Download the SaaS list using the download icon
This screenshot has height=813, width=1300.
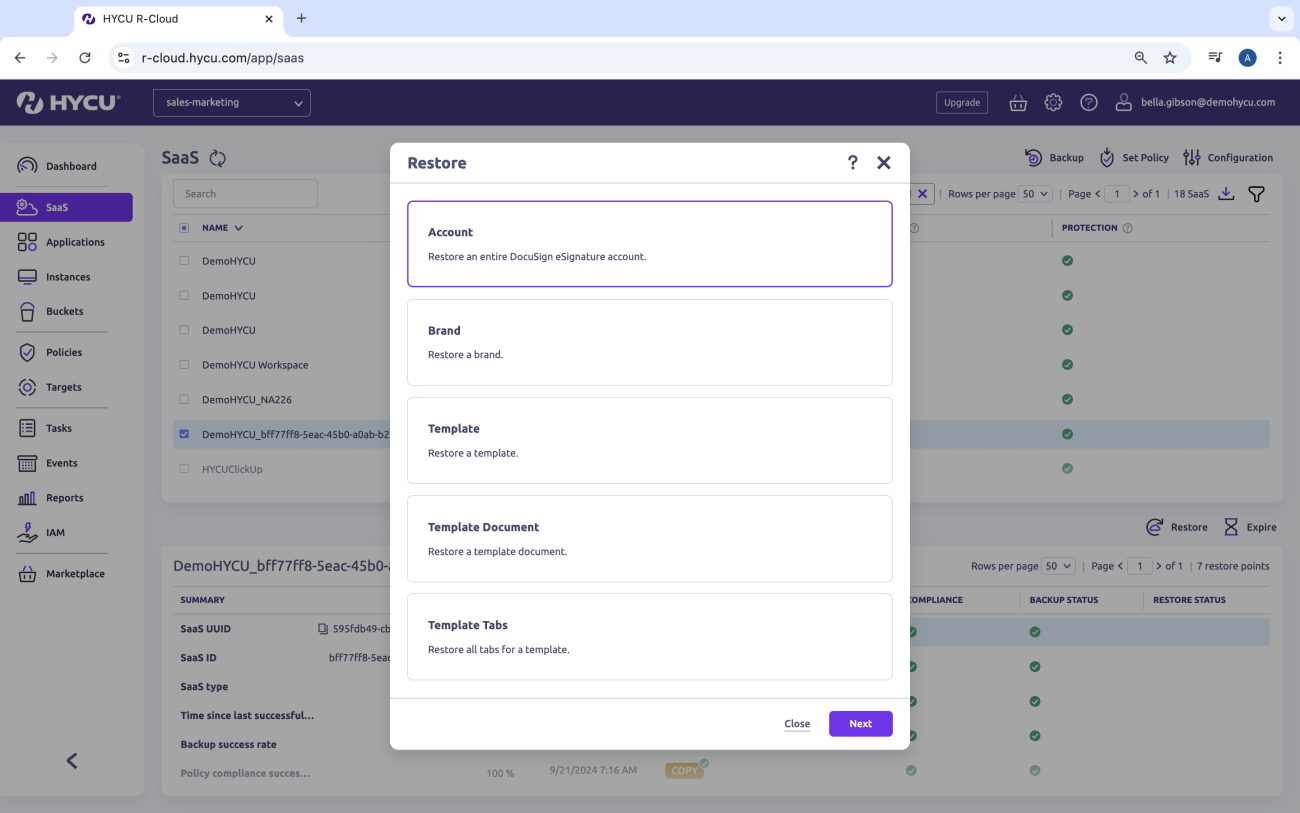(x=1227, y=193)
